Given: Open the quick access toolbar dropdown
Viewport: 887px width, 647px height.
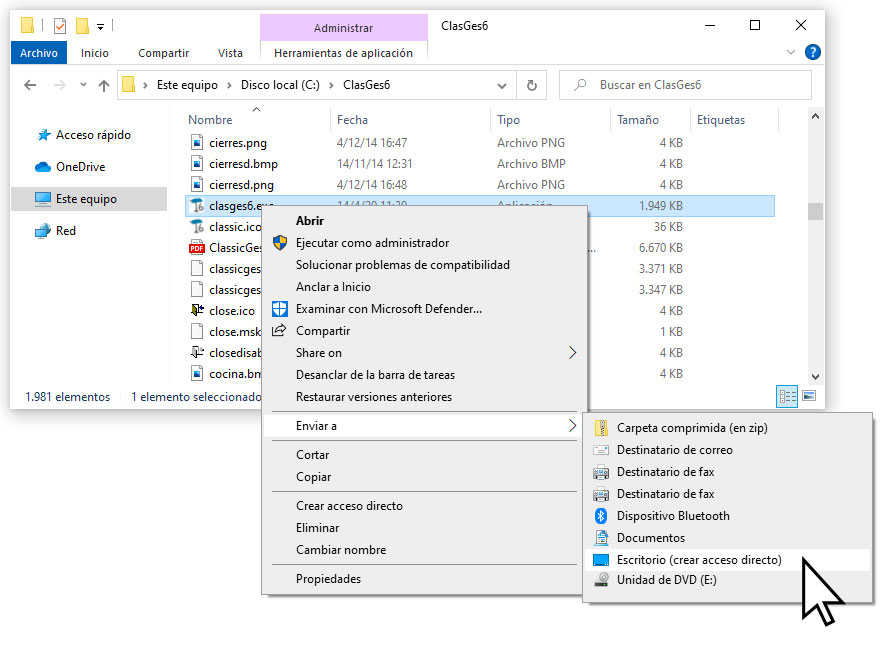Looking at the screenshot, I should point(100,26).
